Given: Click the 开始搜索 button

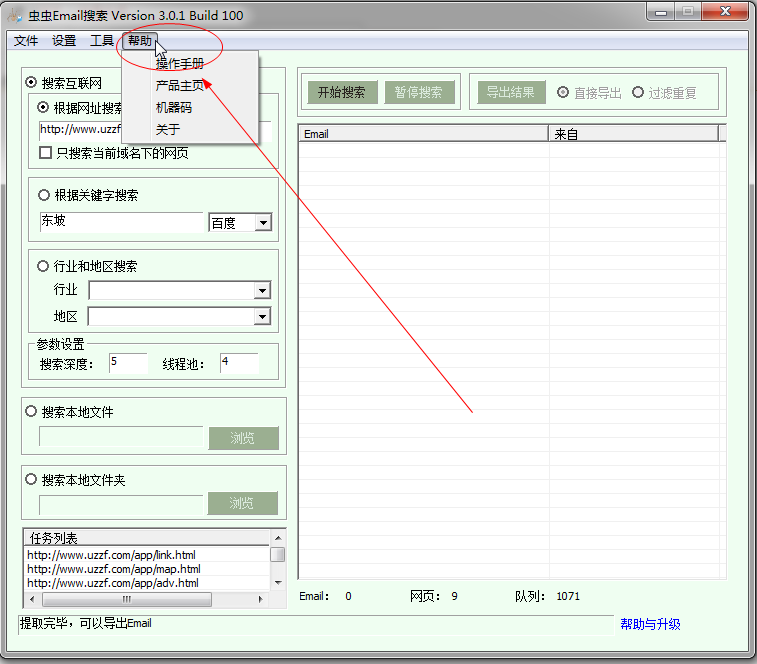Looking at the screenshot, I should [x=342, y=92].
